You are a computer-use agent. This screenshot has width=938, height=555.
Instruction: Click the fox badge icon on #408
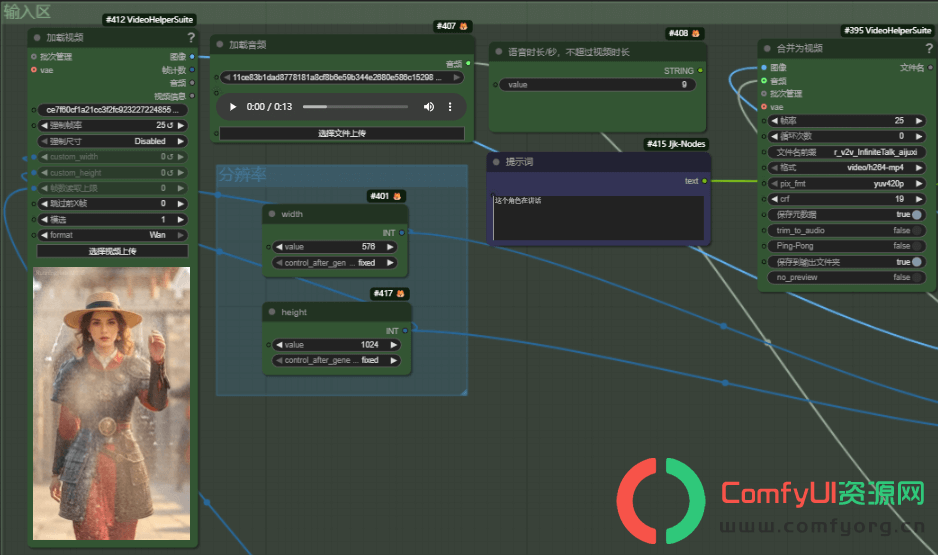pos(695,33)
